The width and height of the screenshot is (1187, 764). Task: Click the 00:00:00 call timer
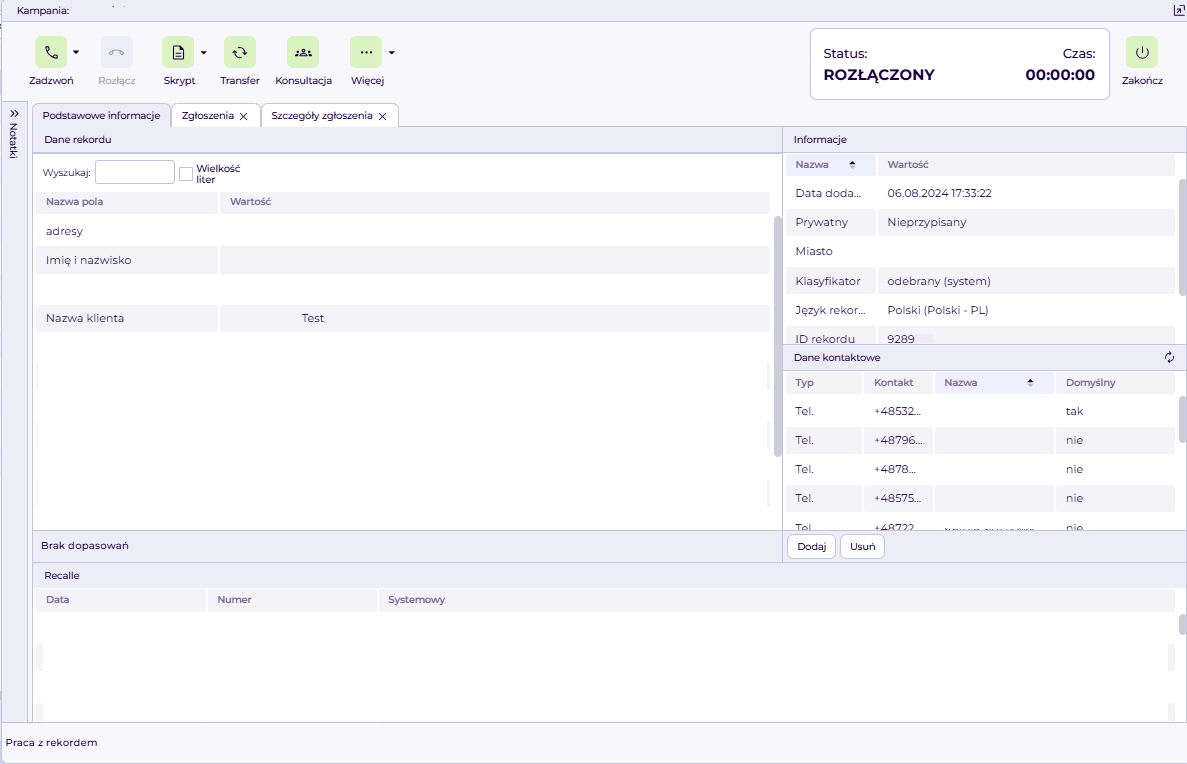[1060, 75]
